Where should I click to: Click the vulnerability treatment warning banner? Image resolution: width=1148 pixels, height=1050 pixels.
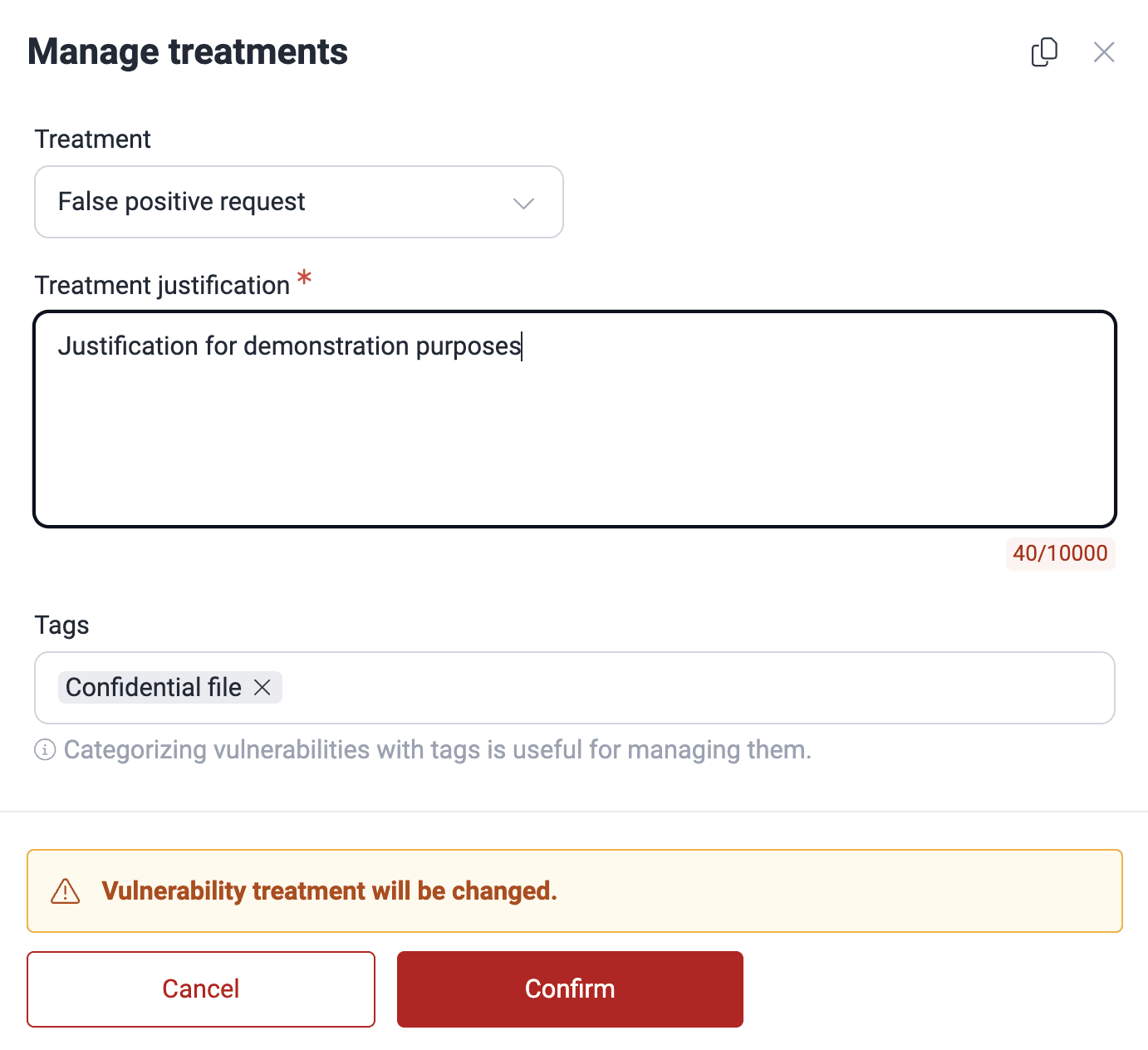pyautogui.click(x=573, y=891)
